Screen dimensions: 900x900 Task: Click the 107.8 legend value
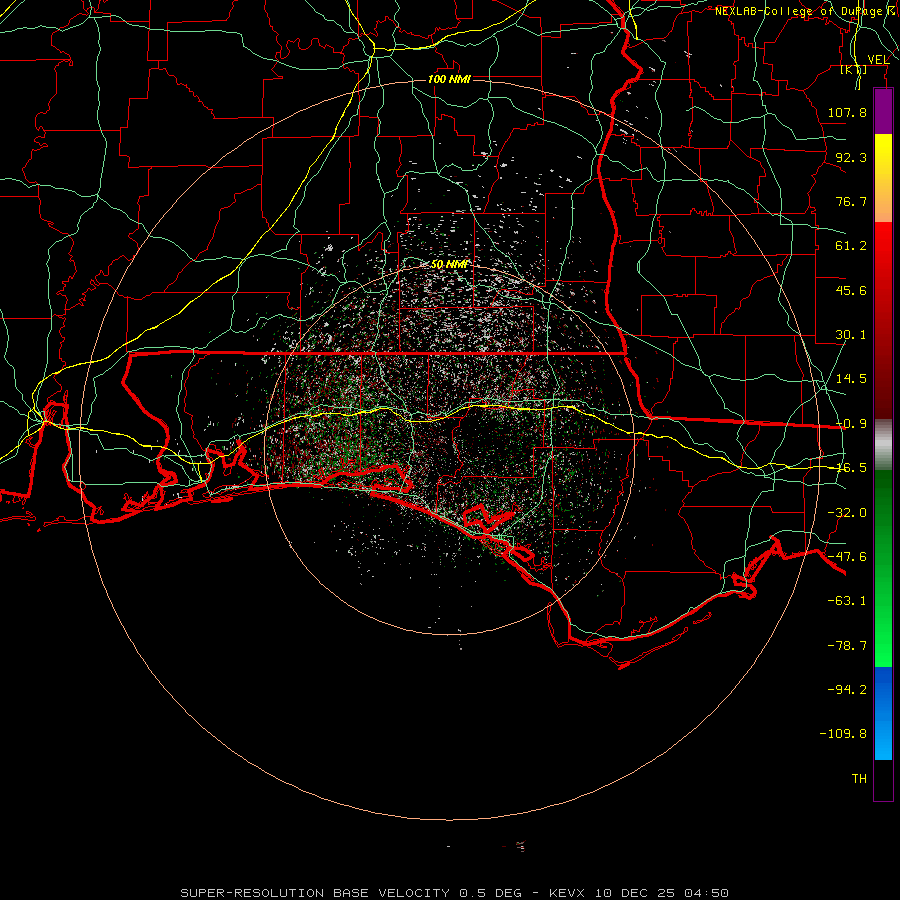(847, 112)
